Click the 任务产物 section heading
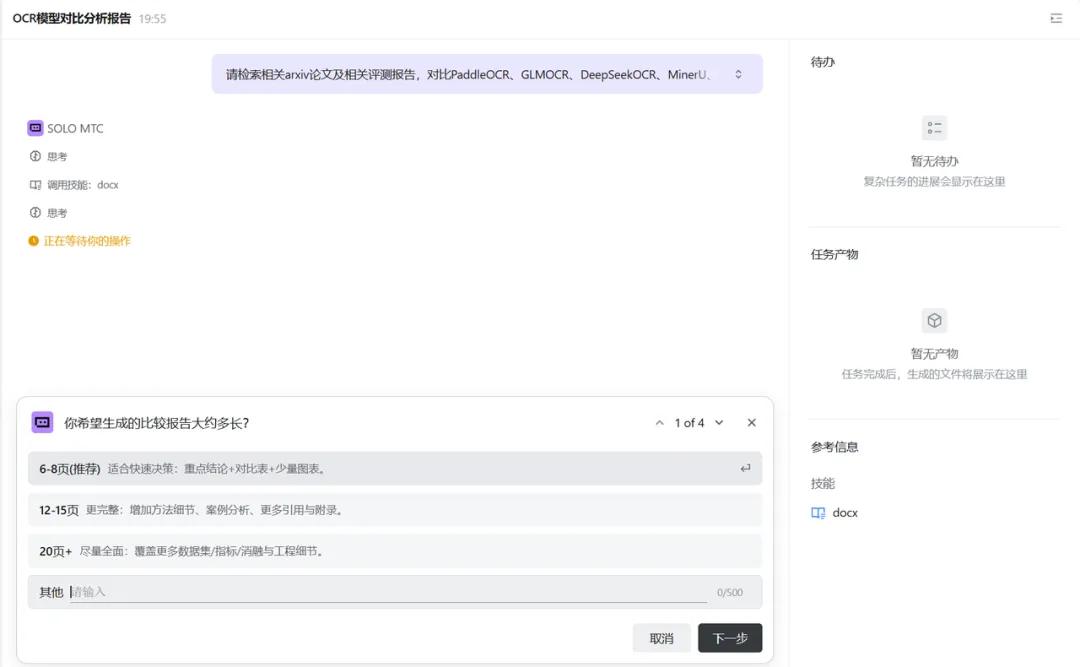This screenshot has width=1080, height=667. tap(834, 254)
